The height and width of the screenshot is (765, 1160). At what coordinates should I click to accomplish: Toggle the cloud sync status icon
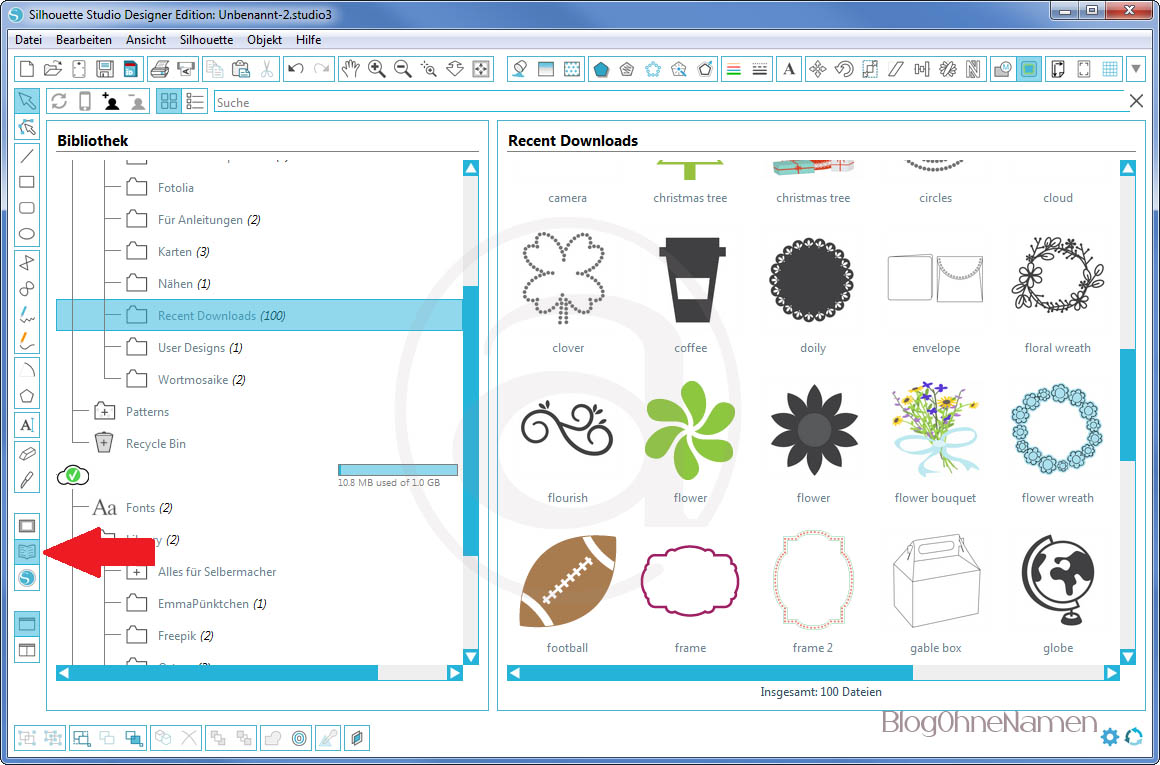[73, 475]
